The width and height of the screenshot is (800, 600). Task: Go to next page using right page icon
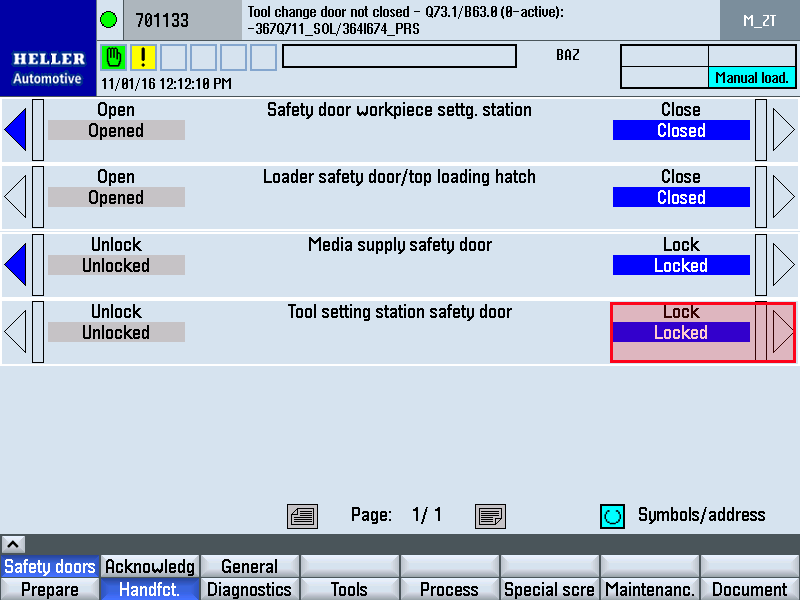point(490,516)
